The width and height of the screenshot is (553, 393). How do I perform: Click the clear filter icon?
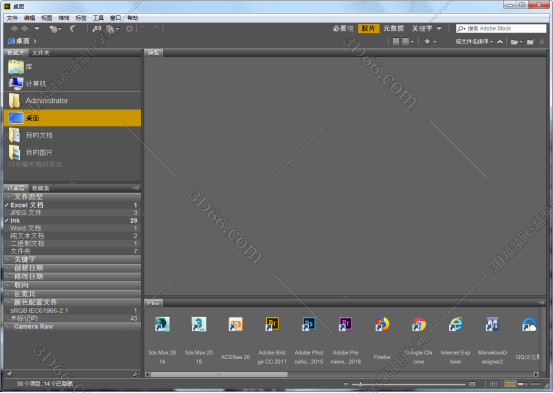tap(135, 374)
